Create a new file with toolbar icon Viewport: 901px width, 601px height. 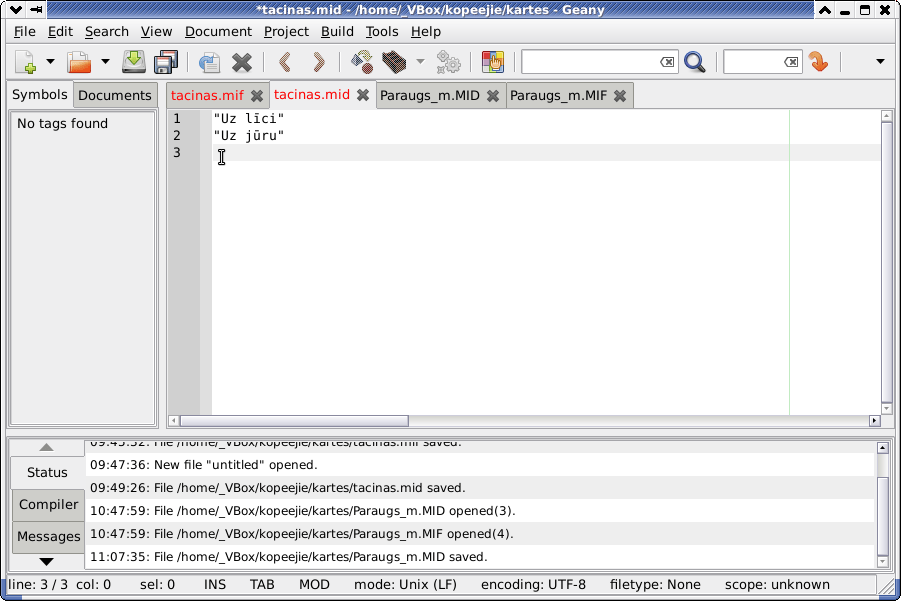pyautogui.click(x=25, y=62)
